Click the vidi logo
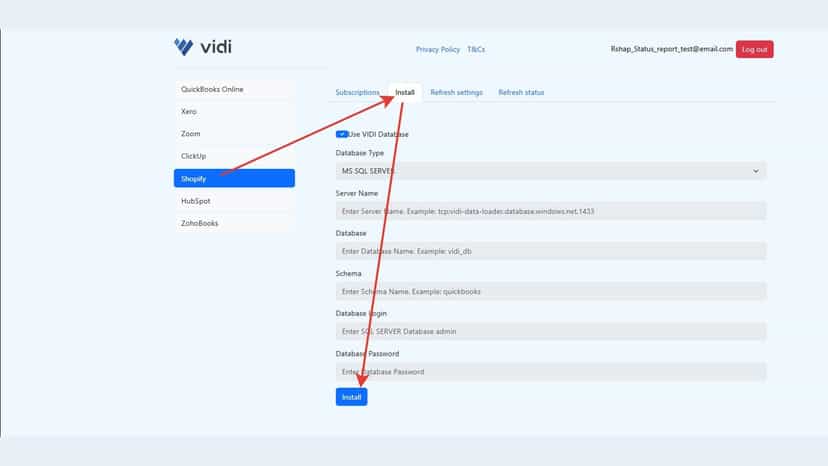The width and height of the screenshot is (828, 466). [x=203, y=47]
